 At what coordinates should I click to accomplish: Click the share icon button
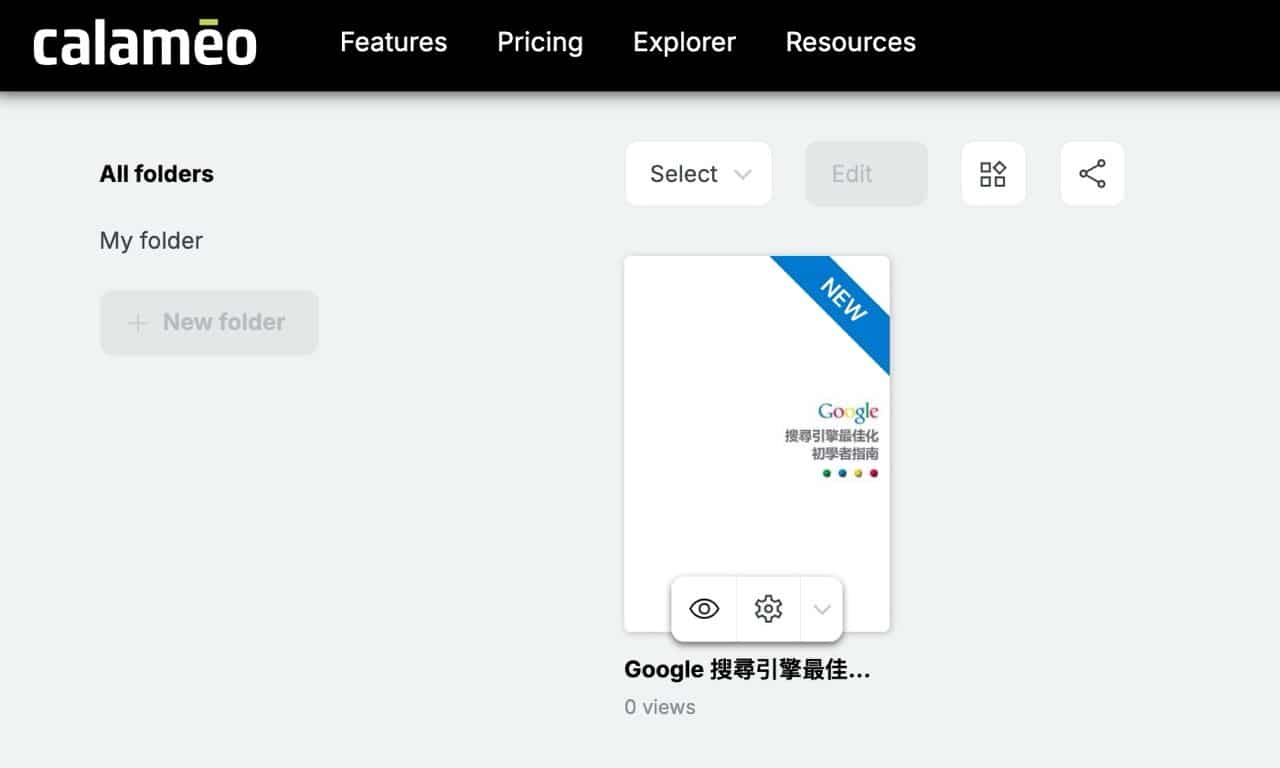1092,174
